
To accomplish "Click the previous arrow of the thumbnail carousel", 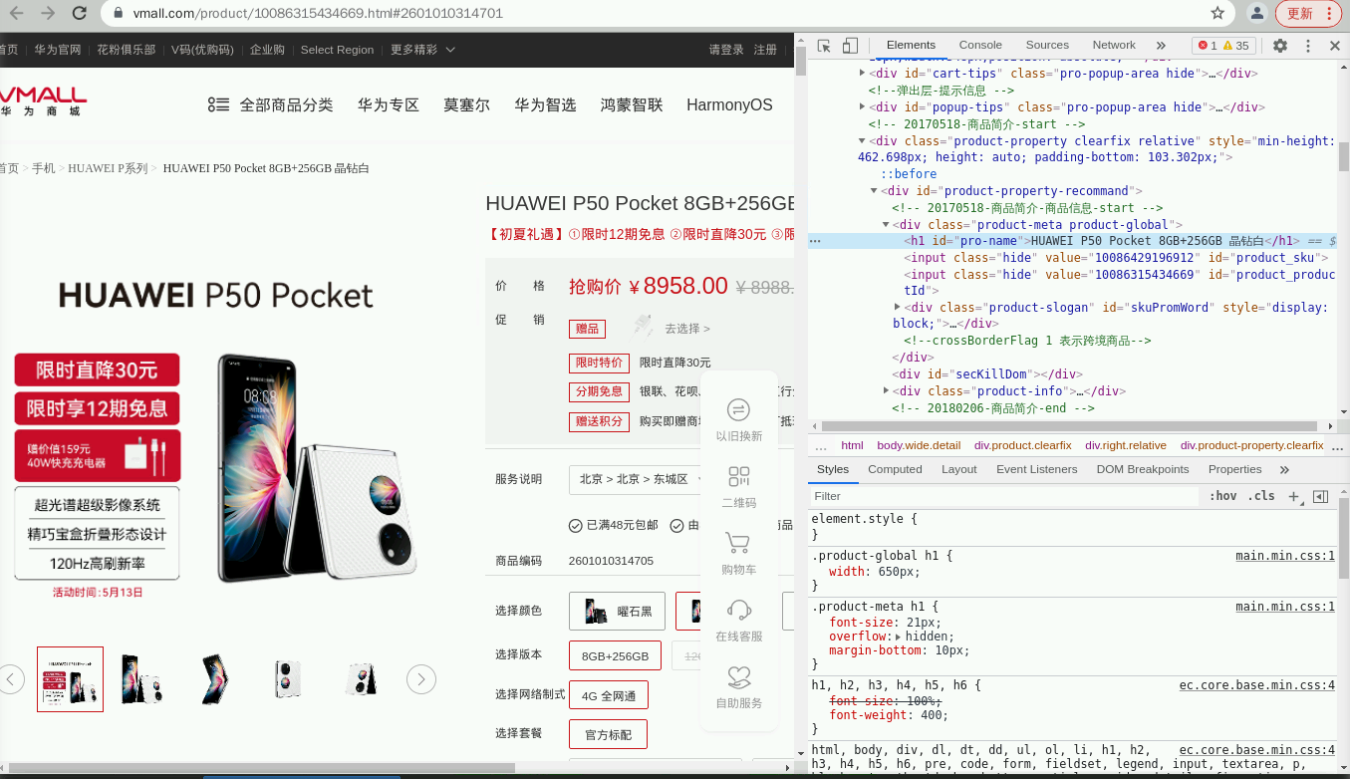I will coord(11,679).
